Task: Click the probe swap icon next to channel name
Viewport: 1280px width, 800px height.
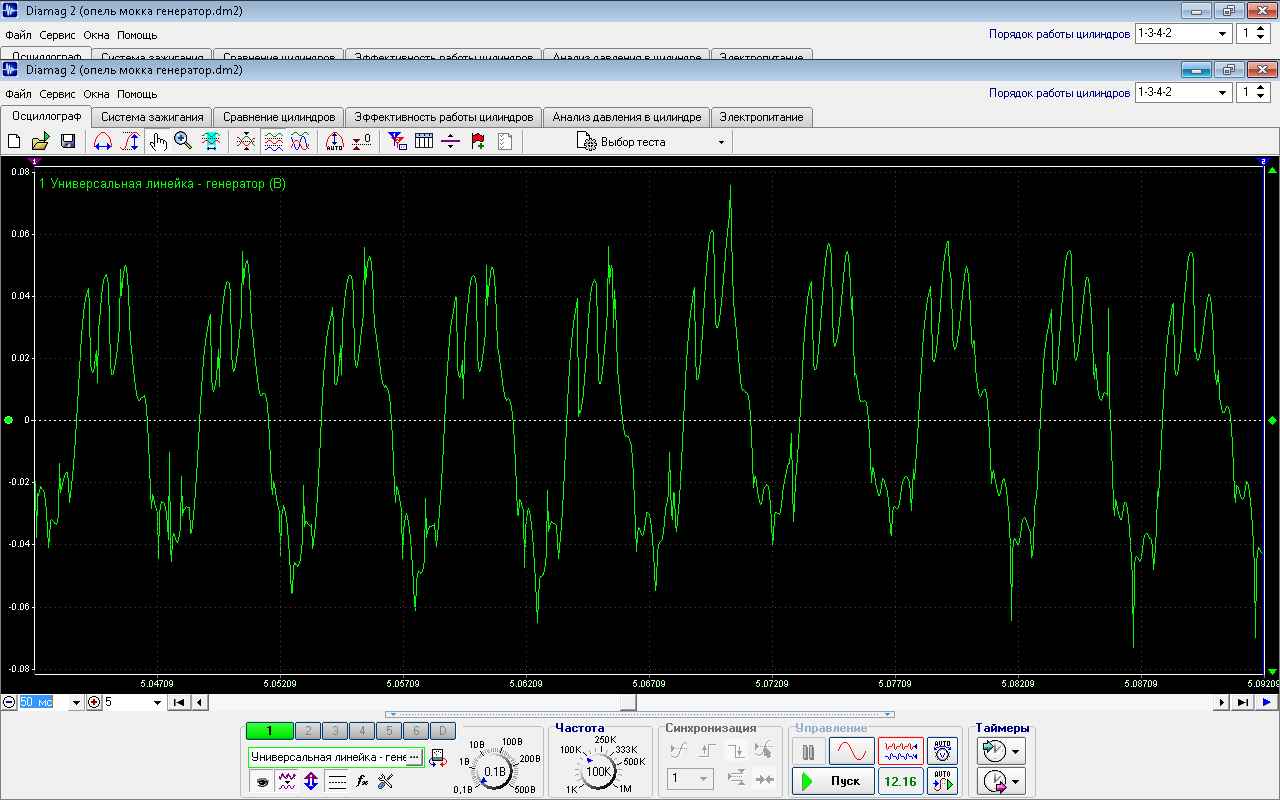Action: (x=437, y=758)
